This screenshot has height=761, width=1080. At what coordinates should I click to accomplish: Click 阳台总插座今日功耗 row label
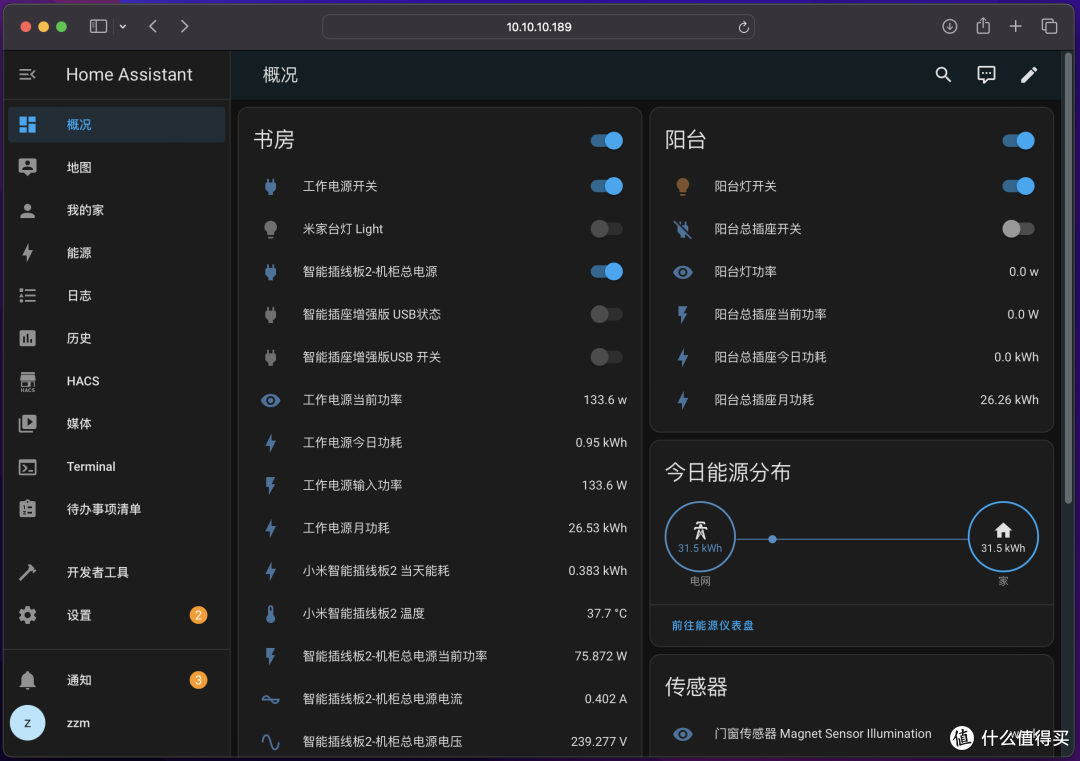click(770, 357)
